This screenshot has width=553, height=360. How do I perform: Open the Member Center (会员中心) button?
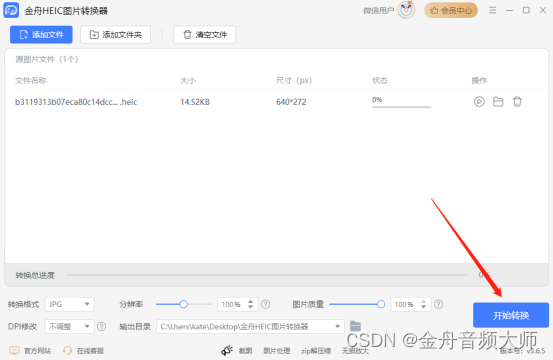[x=451, y=11]
